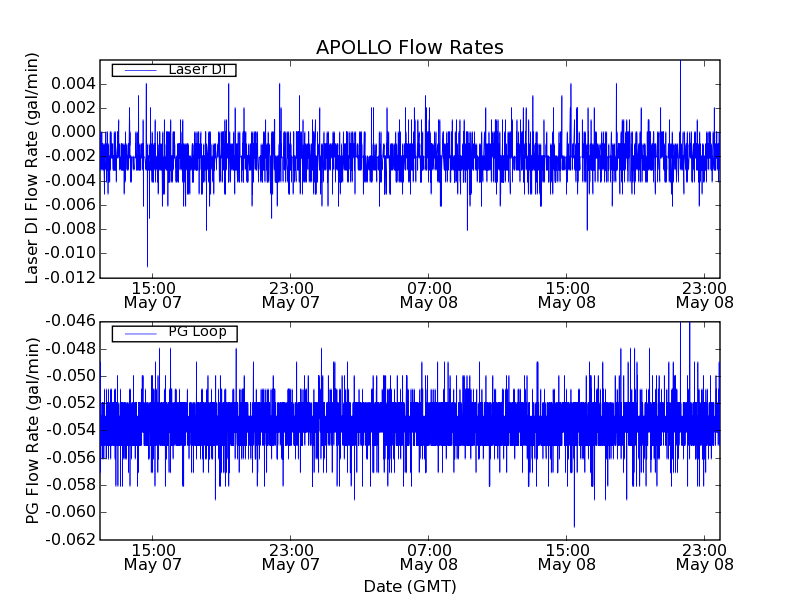Click the lowest PG Loop dip near -0.061
Image resolution: width=800 pixels, height=600 pixels.
pyautogui.click(x=574, y=524)
